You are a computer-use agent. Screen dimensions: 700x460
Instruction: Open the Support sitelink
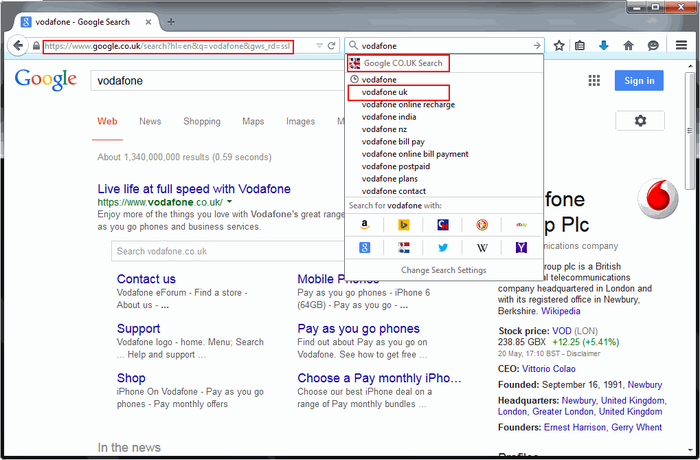pyautogui.click(x=138, y=329)
